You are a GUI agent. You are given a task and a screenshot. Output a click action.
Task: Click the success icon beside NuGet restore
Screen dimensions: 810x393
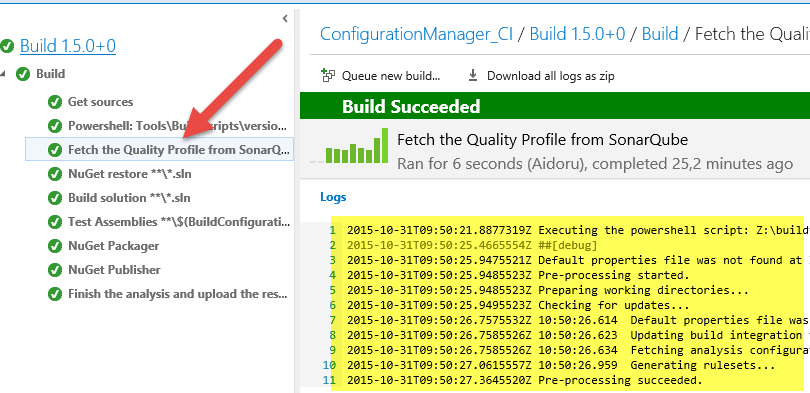click(55, 175)
